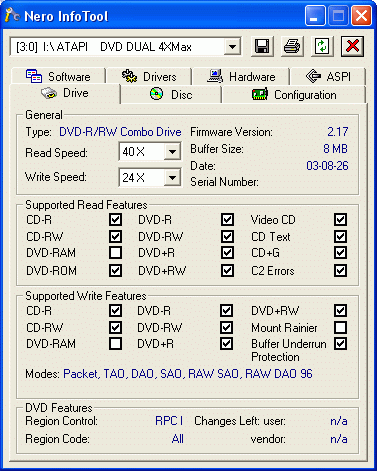
Task: Expand the drive selection dropdown
Action: [232, 47]
